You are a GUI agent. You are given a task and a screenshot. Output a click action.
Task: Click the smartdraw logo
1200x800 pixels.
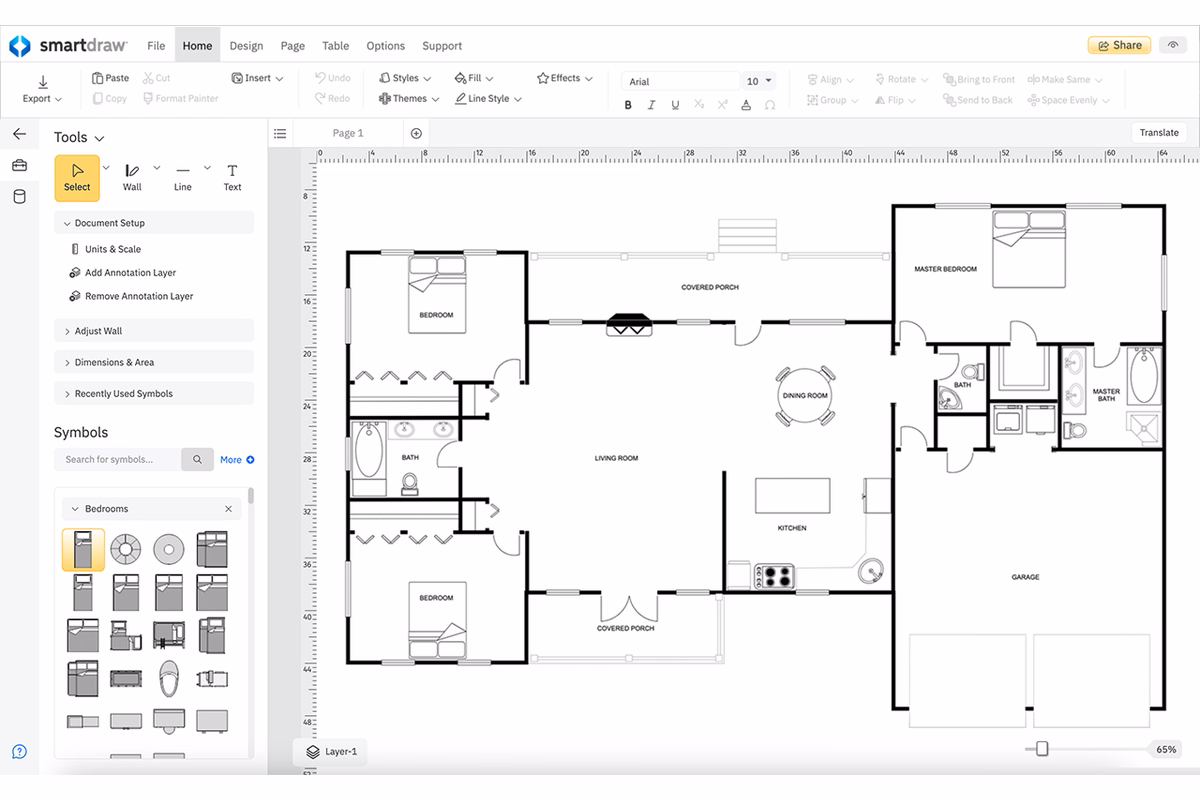(x=69, y=46)
